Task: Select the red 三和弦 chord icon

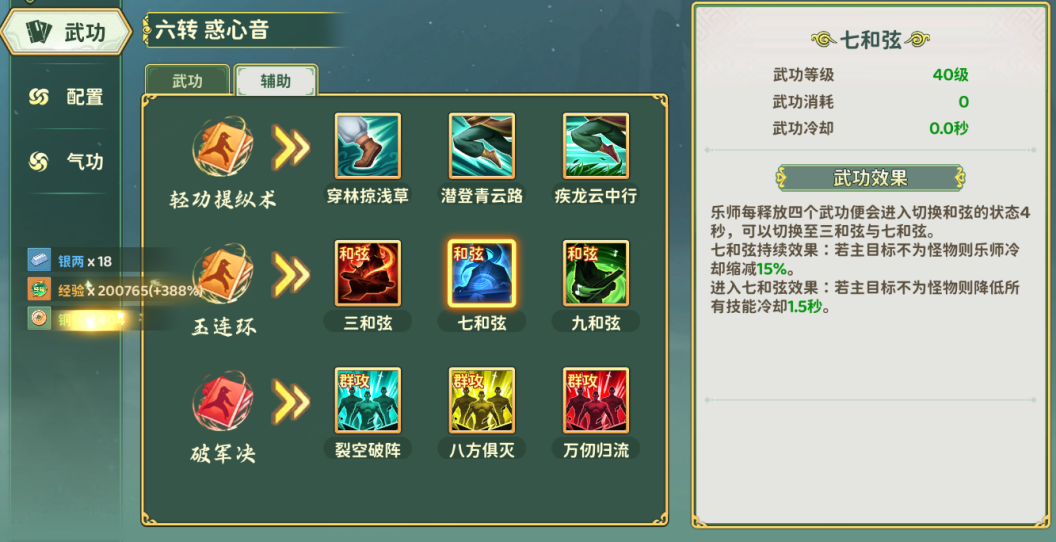Action: pyautogui.click(x=368, y=273)
